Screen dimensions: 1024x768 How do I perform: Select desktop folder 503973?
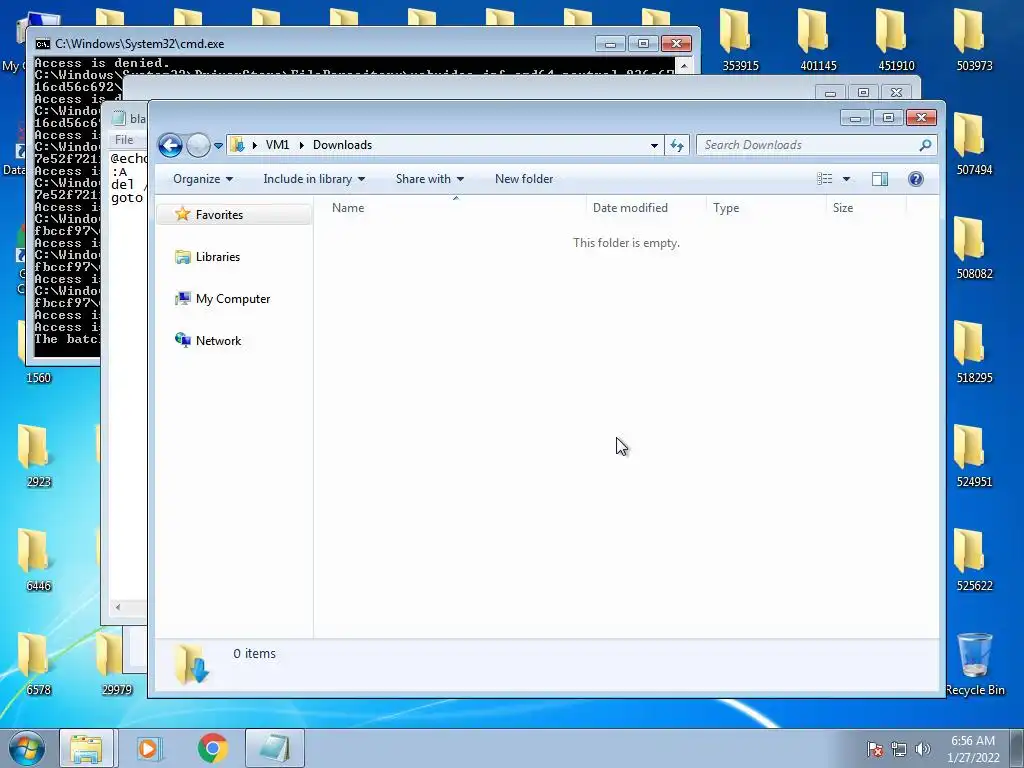pos(974,40)
